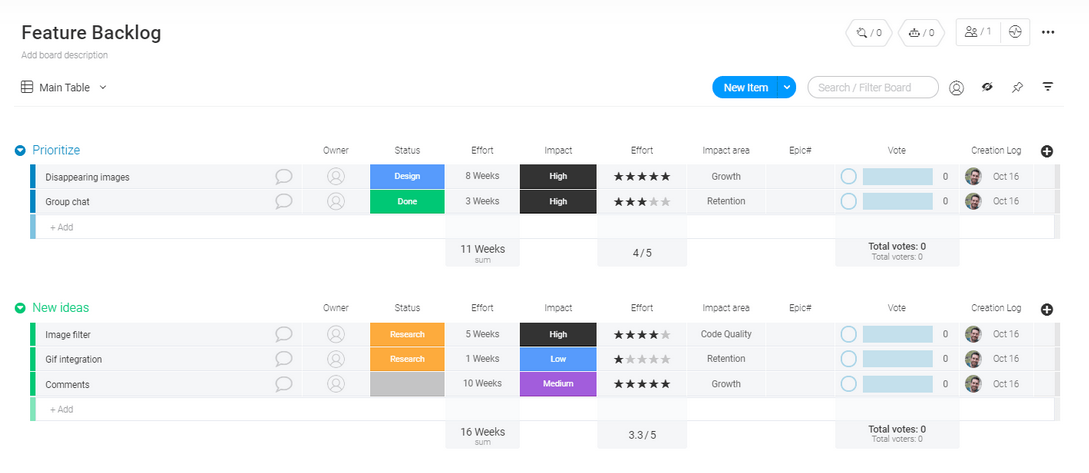The height and width of the screenshot is (473, 1089).
Task: Click the Main Table grid icon
Action: [x=27, y=87]
